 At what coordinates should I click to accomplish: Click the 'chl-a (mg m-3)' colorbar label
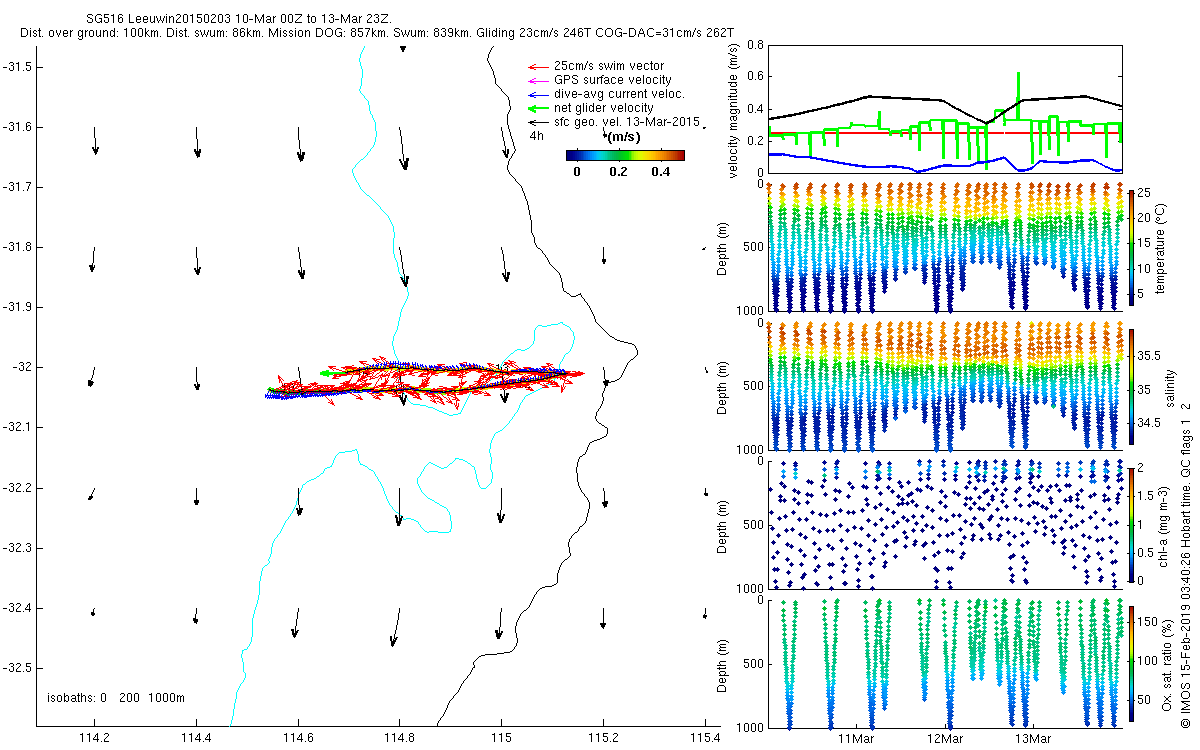coord(1166,526)
